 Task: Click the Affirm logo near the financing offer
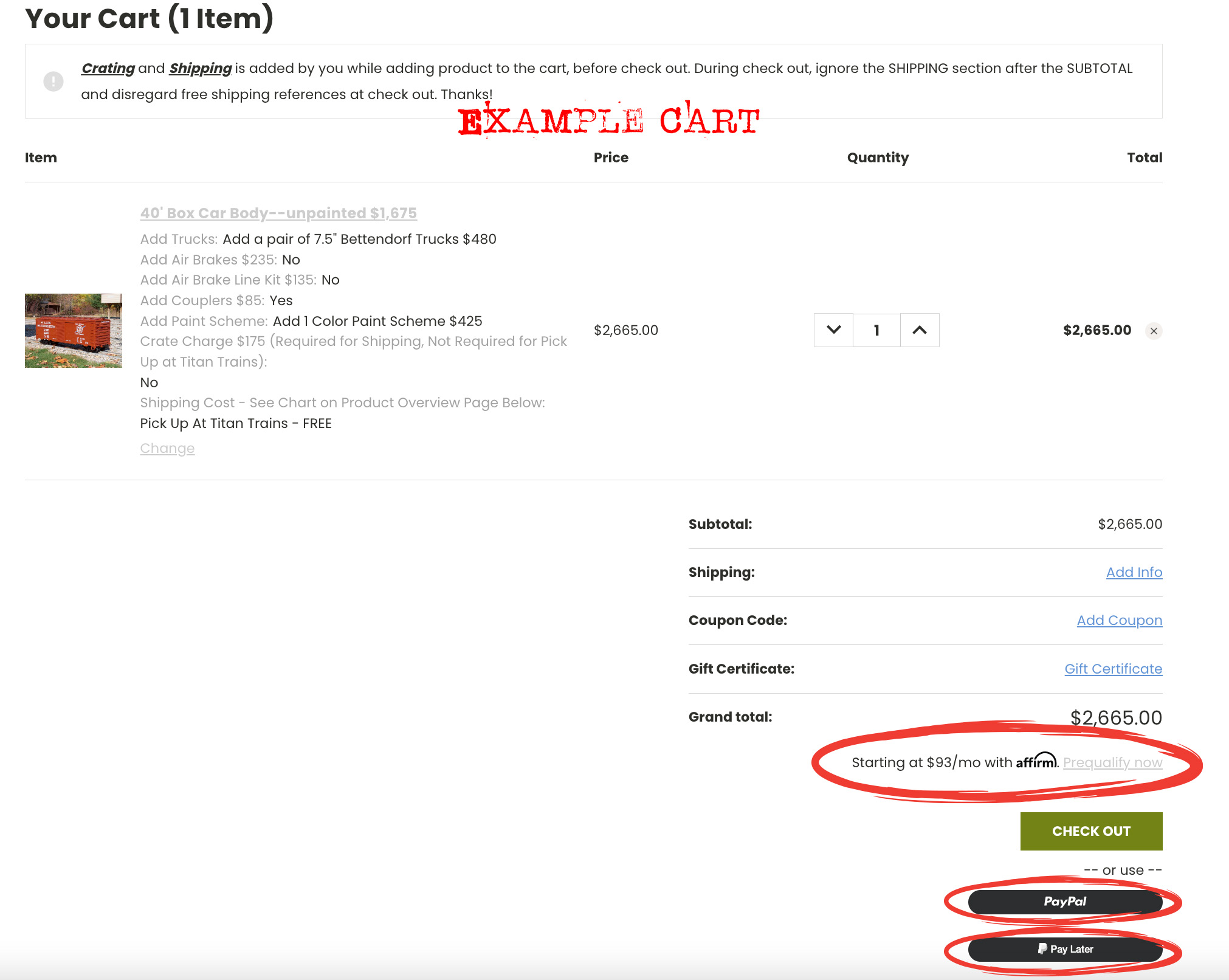pyautogui.click(x=1035, y=761)
